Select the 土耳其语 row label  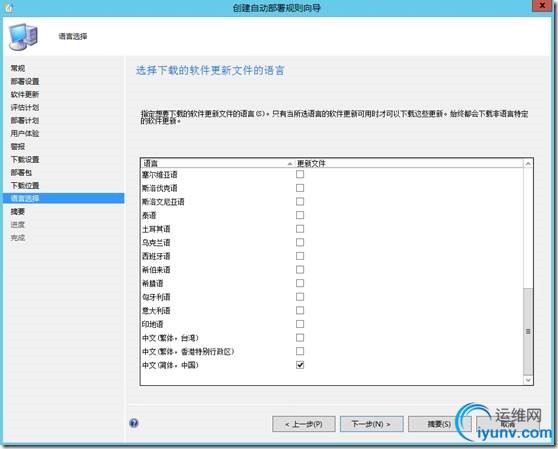156,229
